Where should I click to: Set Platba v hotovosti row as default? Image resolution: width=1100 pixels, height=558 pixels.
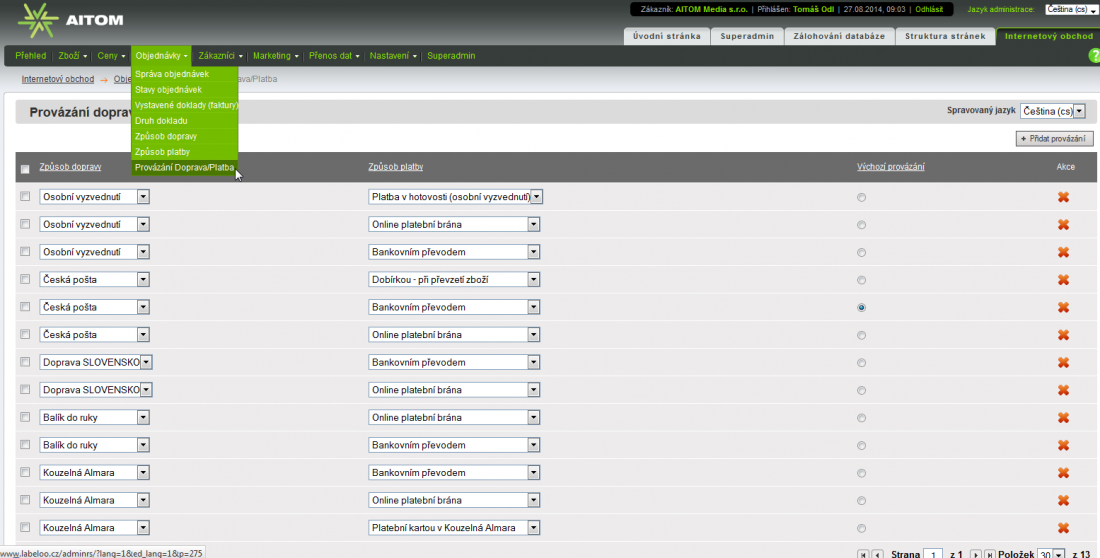[861, 198]
